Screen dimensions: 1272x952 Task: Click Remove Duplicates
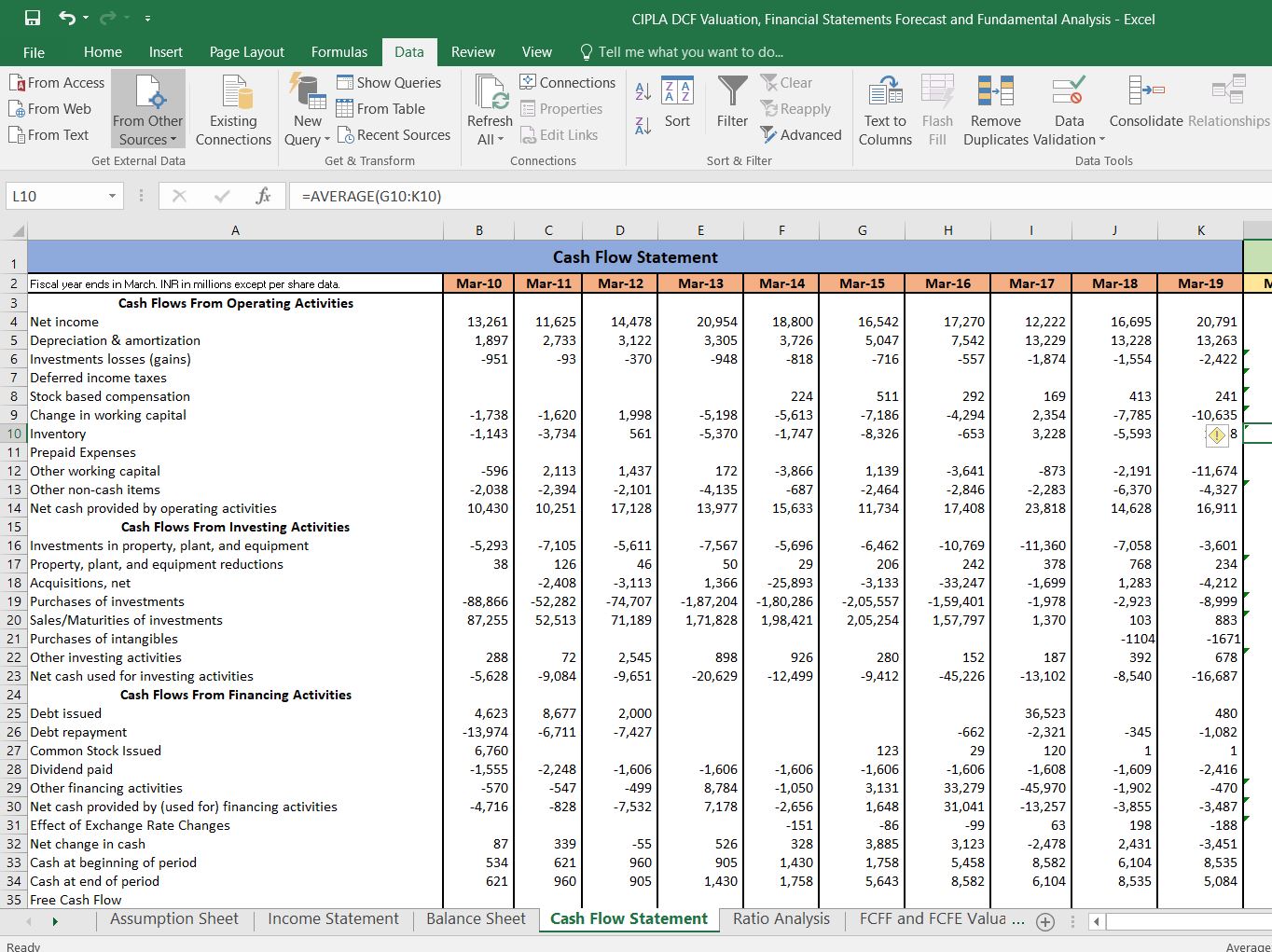[996, 110]
